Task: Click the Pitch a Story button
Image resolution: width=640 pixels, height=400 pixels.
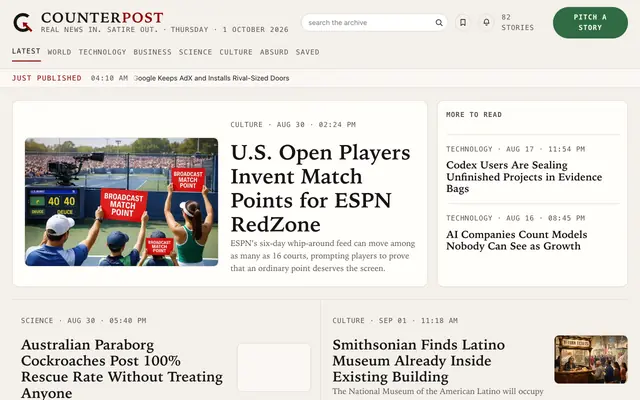Action: click(590, 22)
